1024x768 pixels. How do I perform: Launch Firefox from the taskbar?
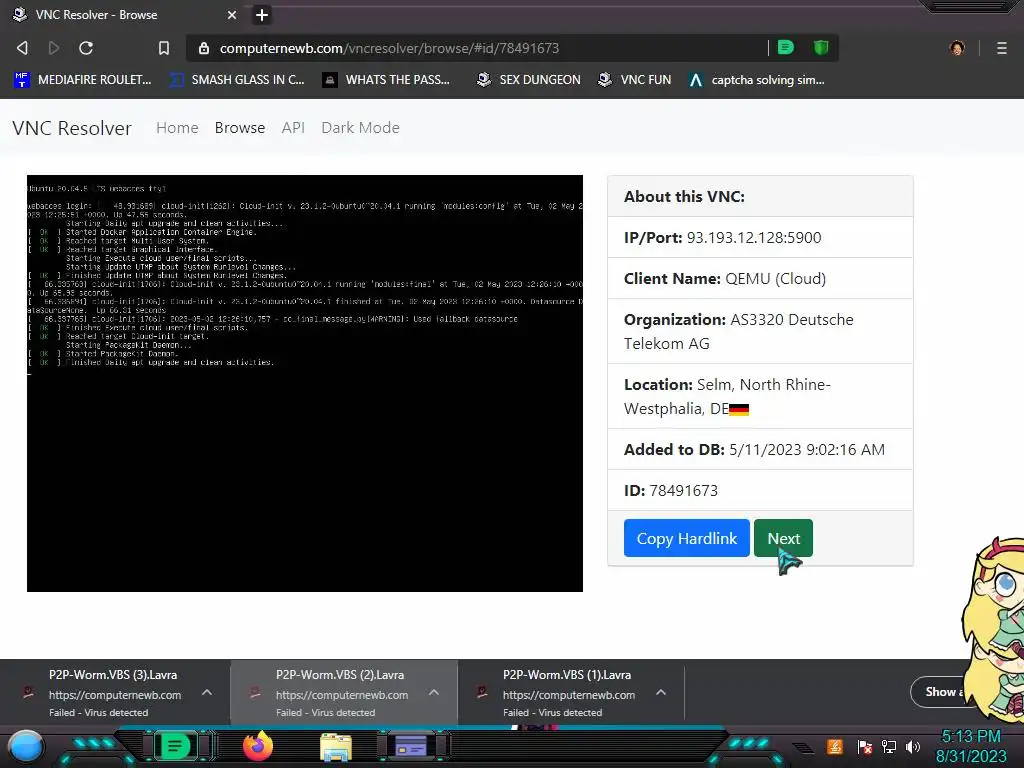258,746
